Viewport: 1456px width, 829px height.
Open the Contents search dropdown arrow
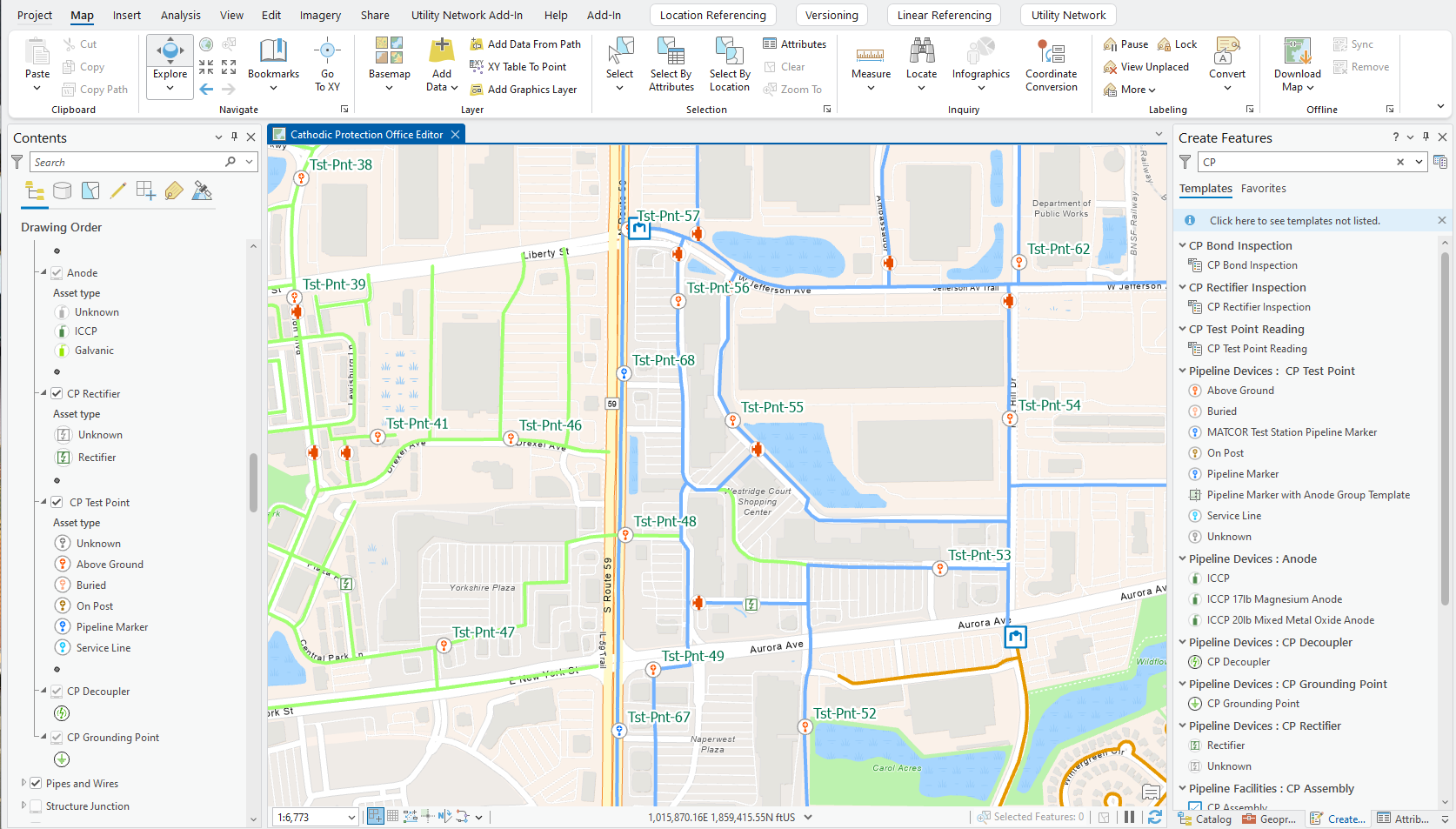(249, 162)
